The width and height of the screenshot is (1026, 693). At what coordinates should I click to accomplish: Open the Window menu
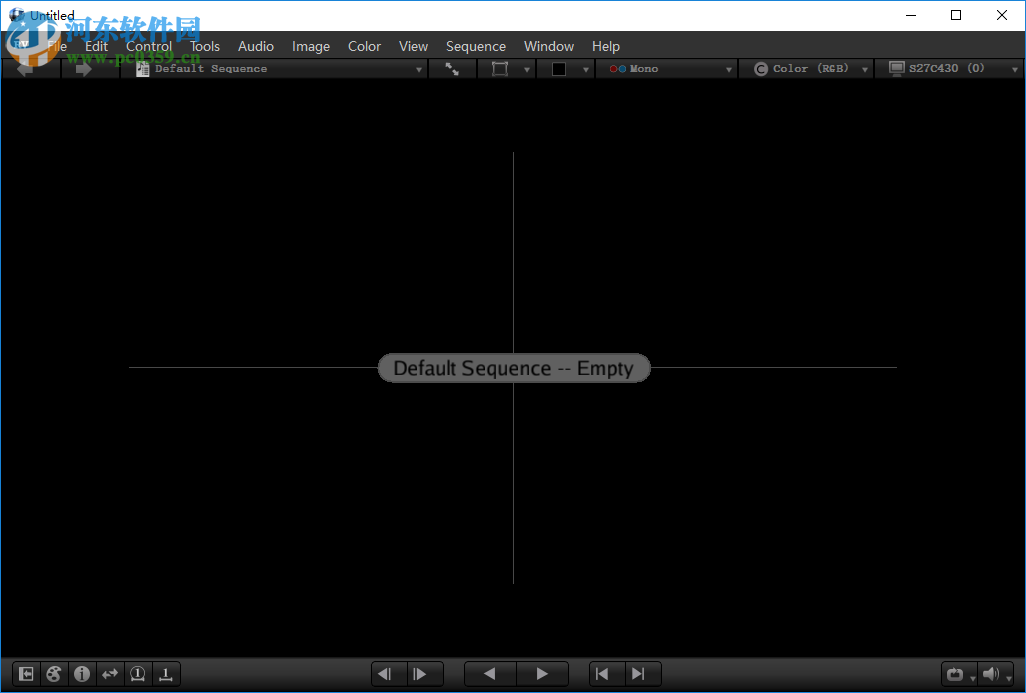point(549,46)
